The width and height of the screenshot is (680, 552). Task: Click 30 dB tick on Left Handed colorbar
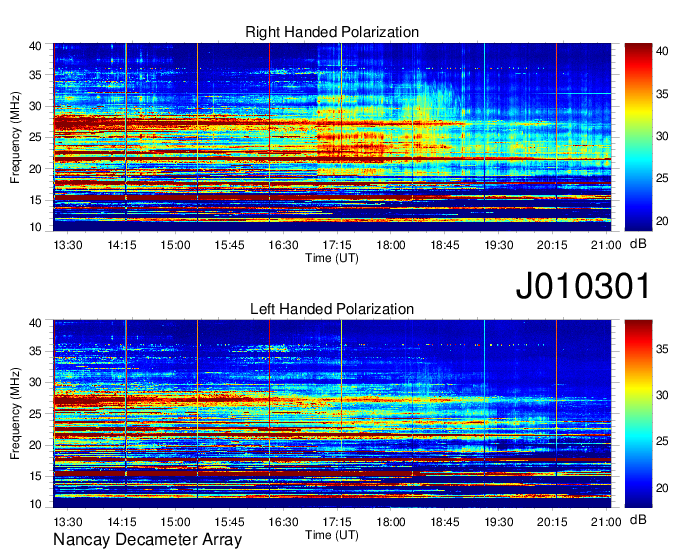coord(662,395)
